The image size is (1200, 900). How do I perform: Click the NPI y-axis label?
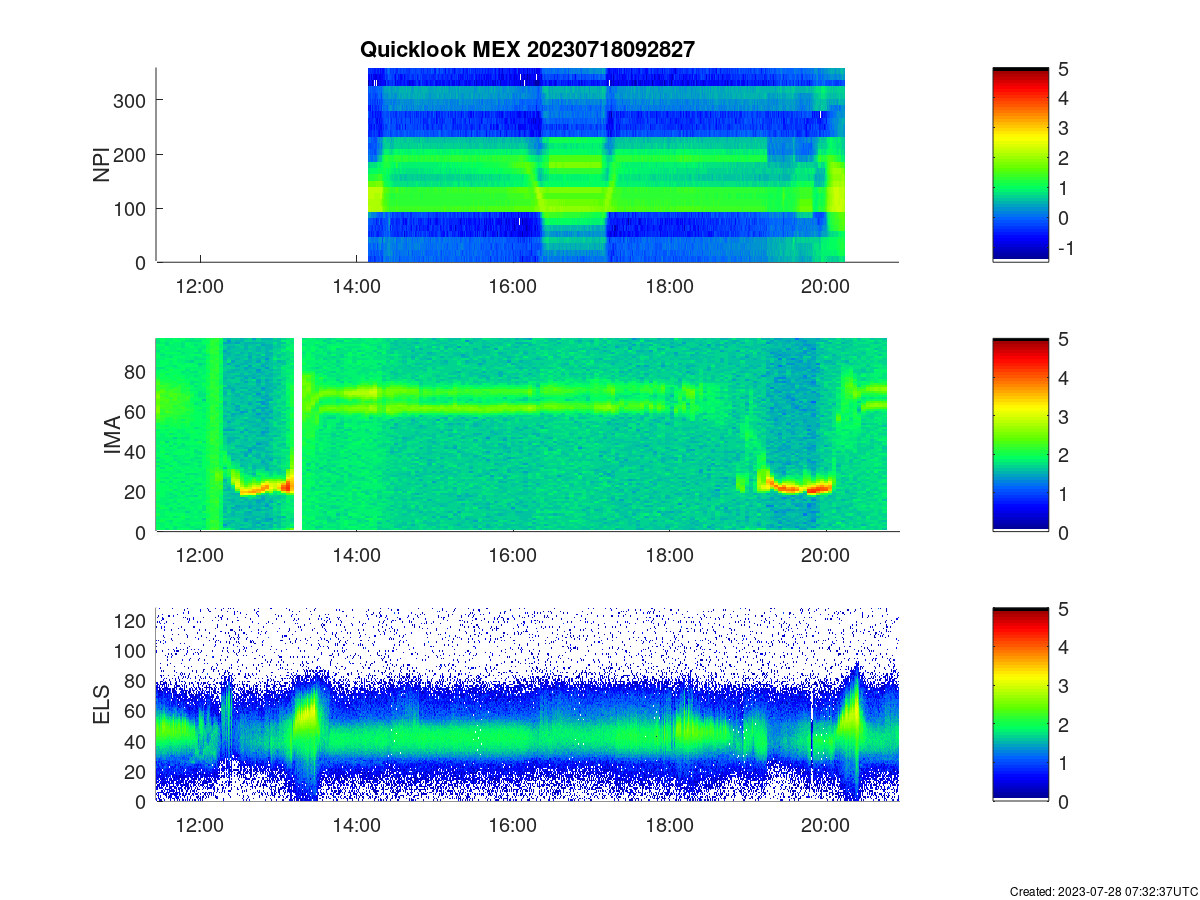102,165
